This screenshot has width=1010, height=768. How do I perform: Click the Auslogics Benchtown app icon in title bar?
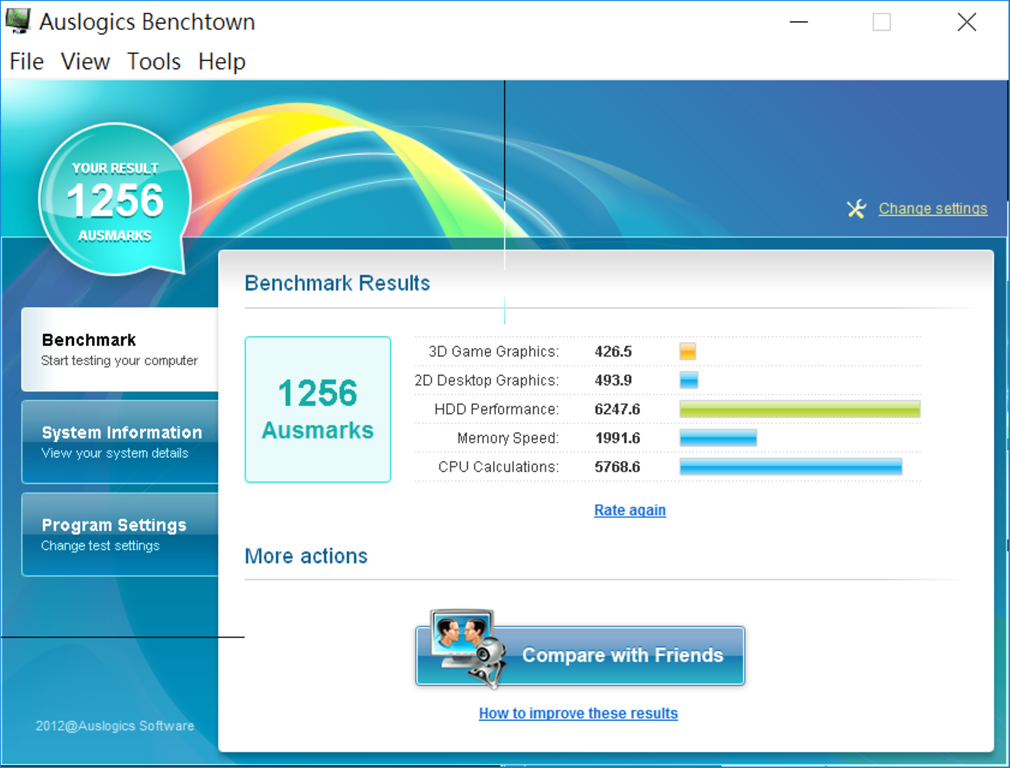coord(18,21)
